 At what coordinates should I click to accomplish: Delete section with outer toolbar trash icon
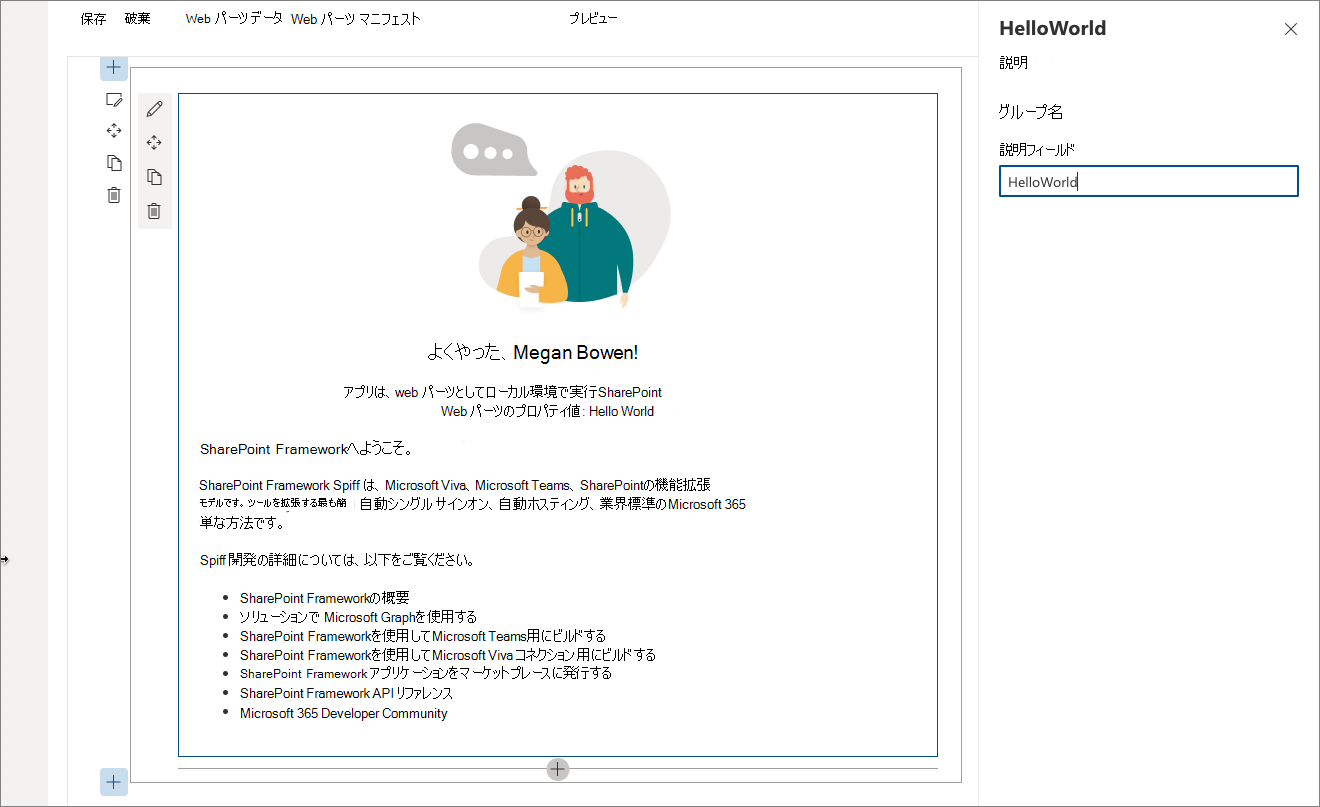tap(114, 194)
